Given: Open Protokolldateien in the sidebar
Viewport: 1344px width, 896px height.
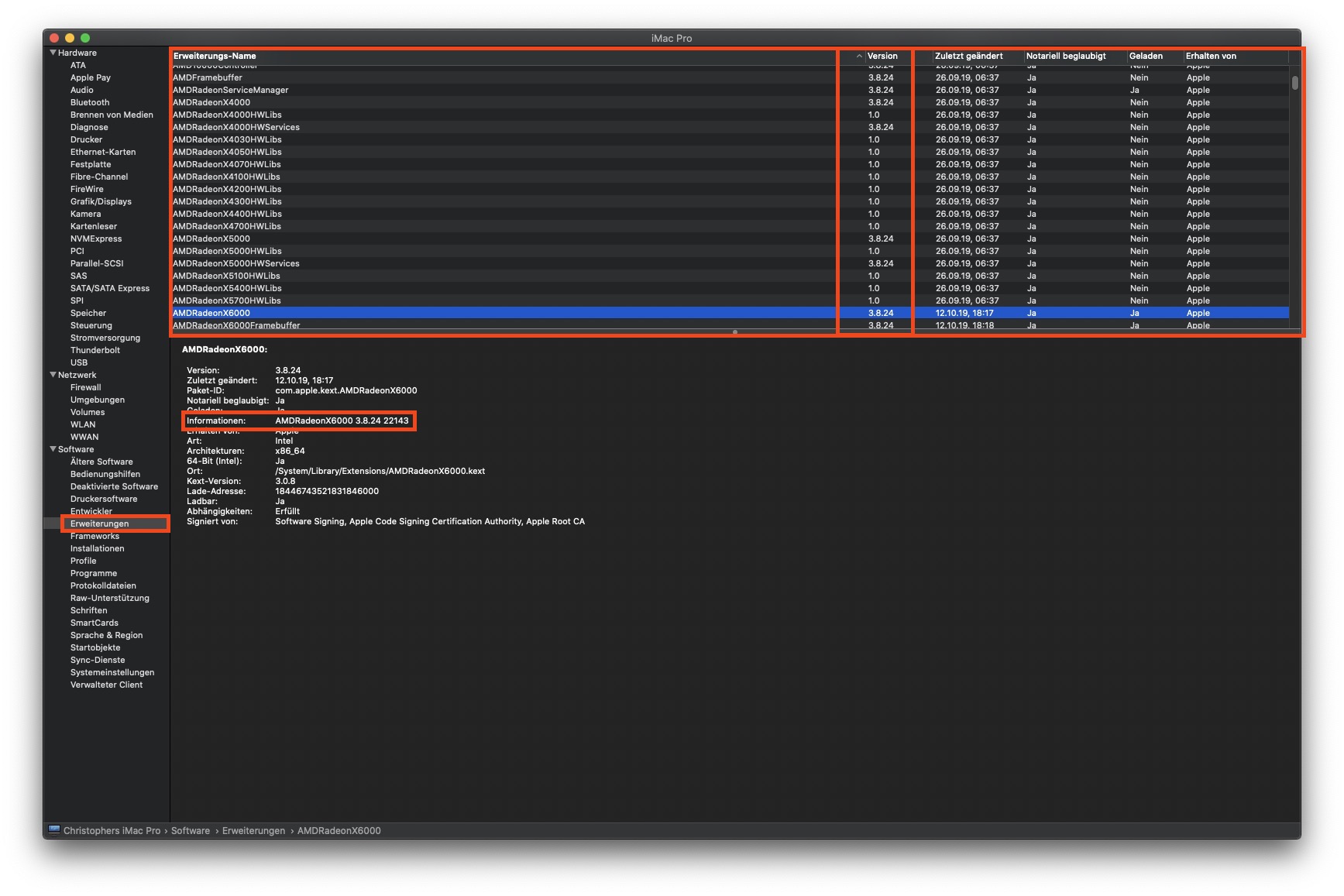Looking at the screenshot, I should [103, 585].
